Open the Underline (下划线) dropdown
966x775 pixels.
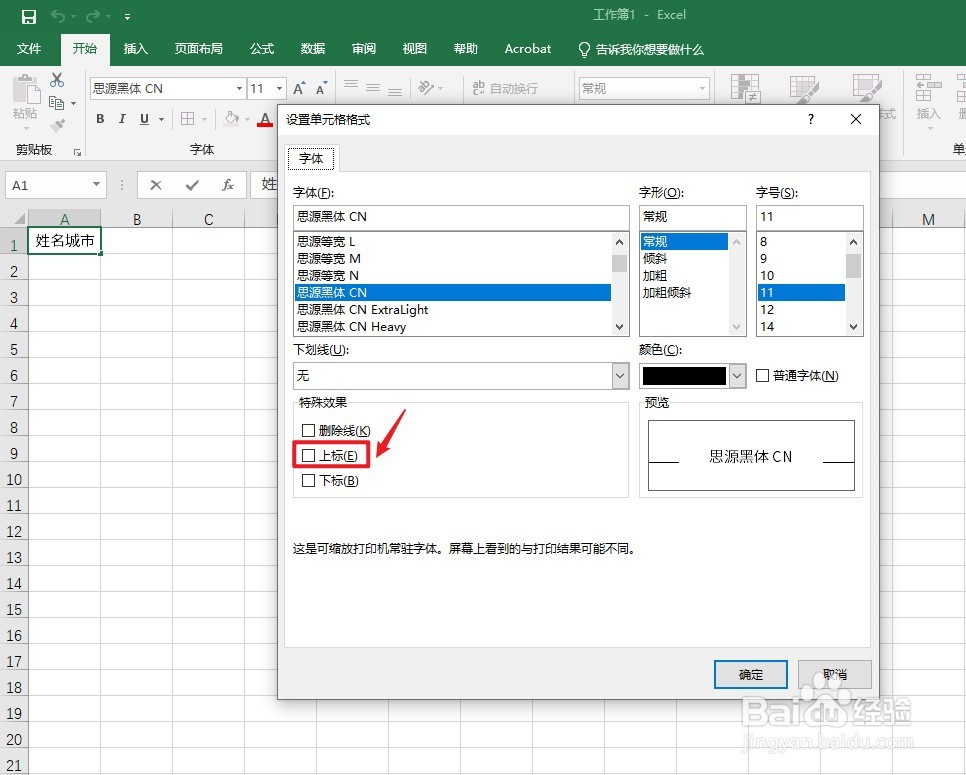click(620, 375)
